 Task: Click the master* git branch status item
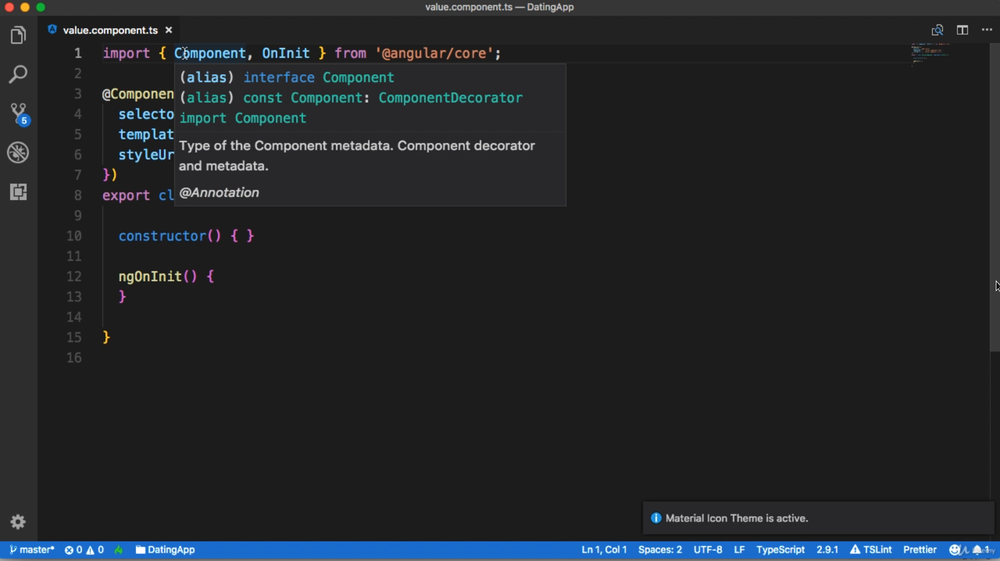point(32,550)
